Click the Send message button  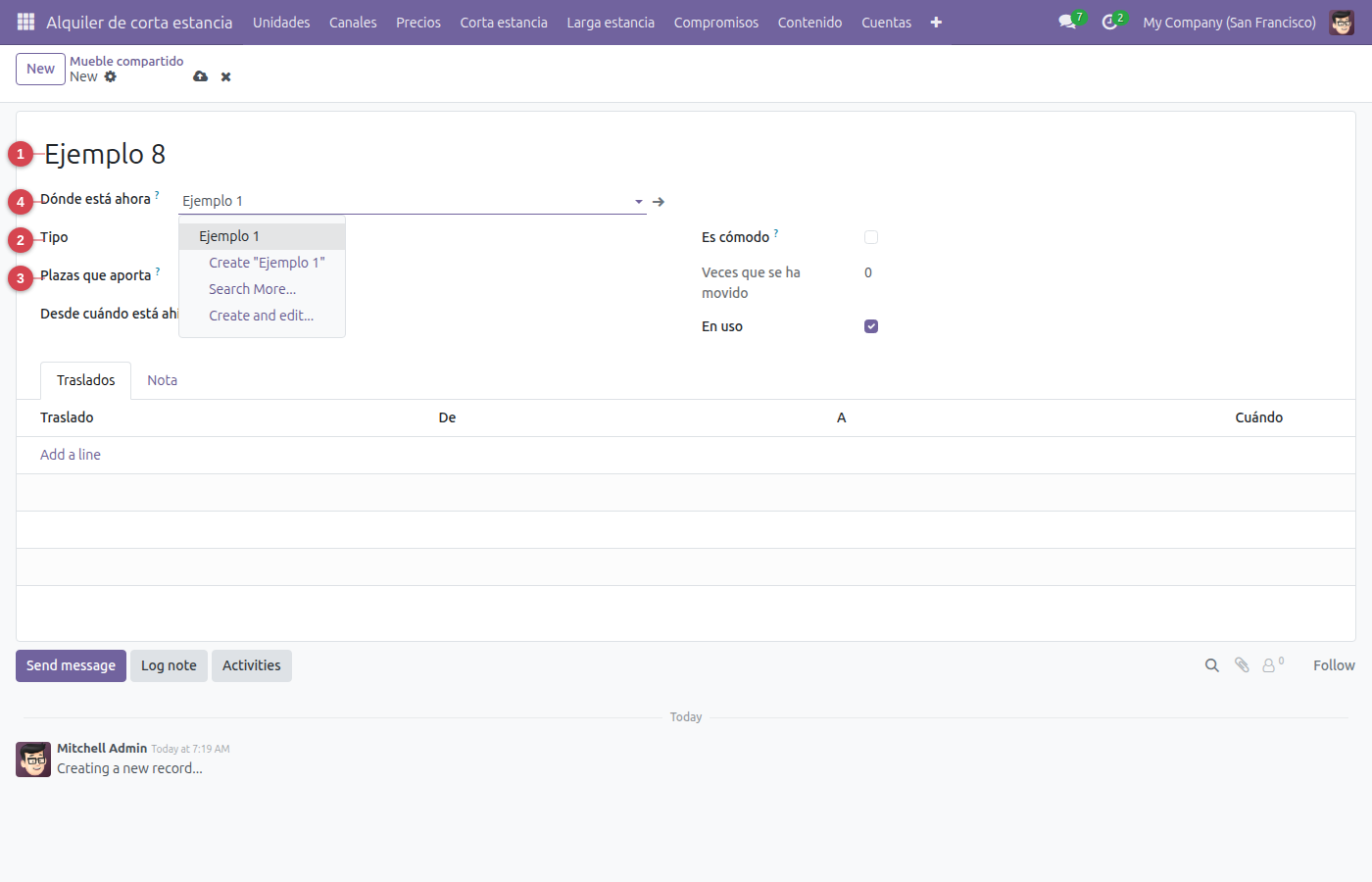pyautogui.click(x=71, y=665)
